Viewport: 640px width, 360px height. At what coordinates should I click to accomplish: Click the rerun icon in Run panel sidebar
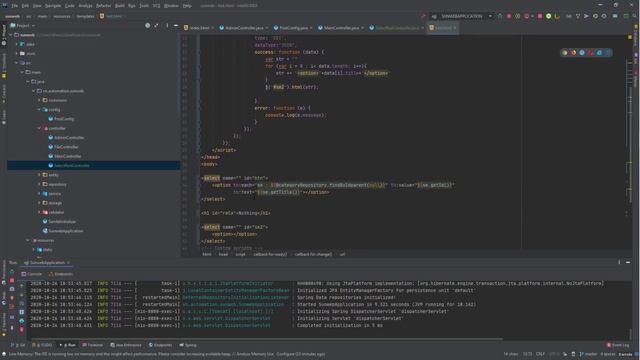12,271
